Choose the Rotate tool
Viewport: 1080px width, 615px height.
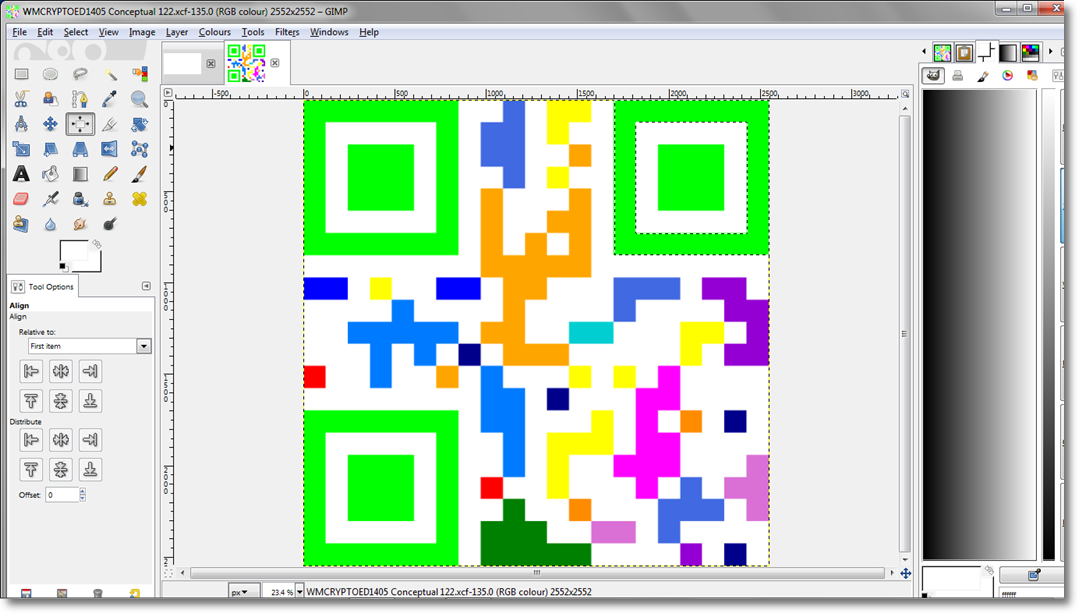point(139,124)
